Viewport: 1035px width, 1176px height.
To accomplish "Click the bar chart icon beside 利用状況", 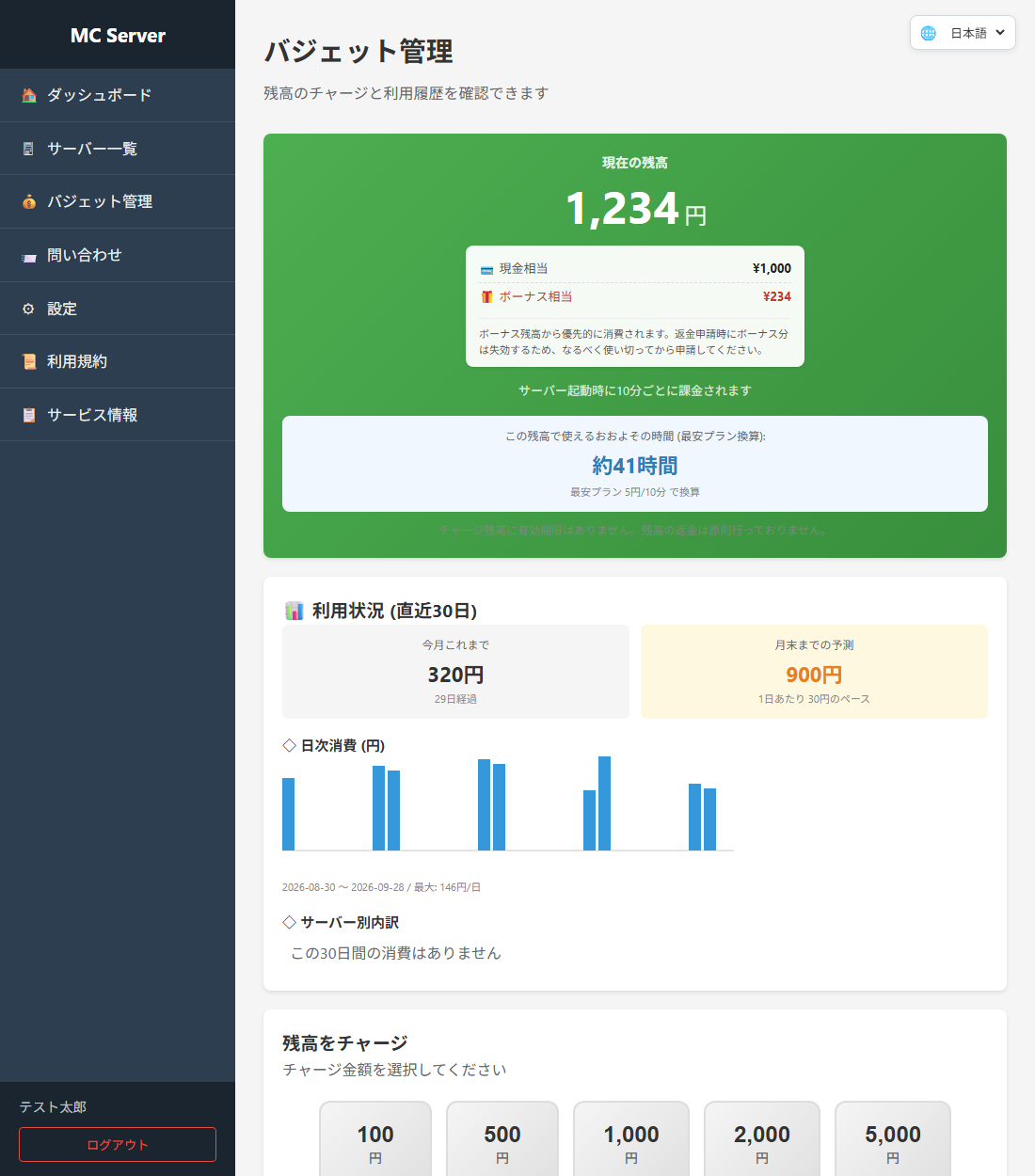I will click(295, 611).
